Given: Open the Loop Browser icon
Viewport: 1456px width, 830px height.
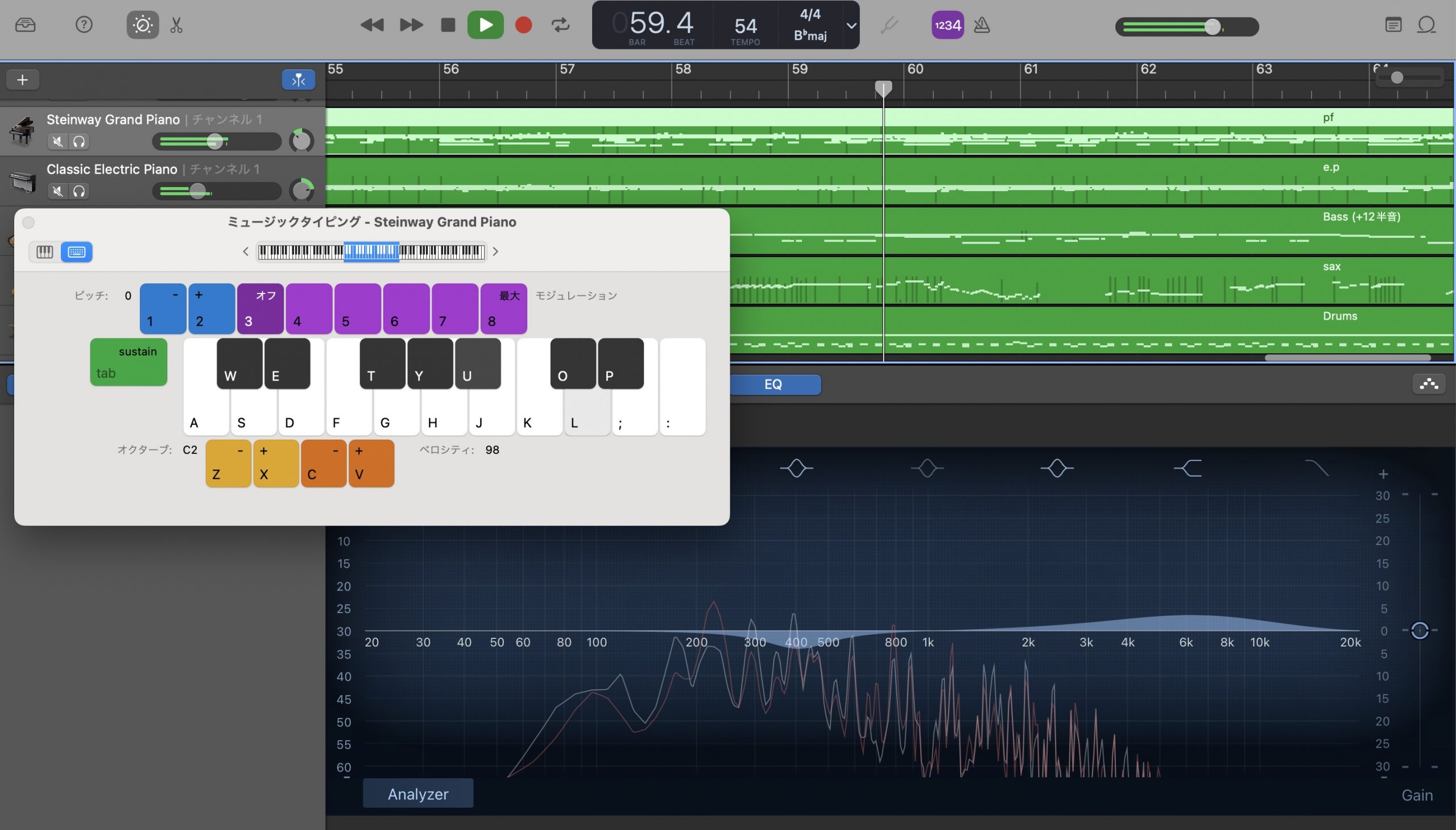Looking at the screenshot, I should pos(1426,24).
